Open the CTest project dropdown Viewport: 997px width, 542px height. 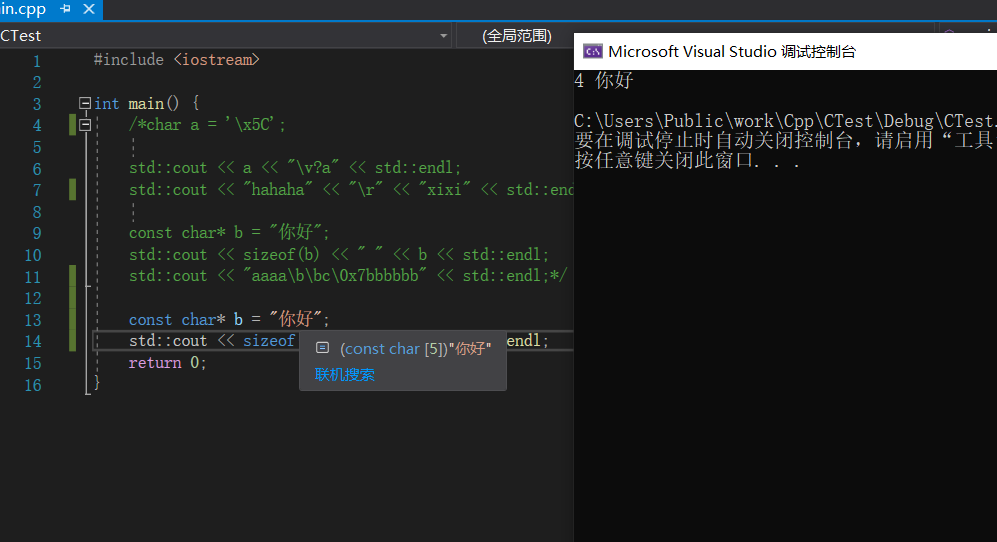tap(444, 36)
